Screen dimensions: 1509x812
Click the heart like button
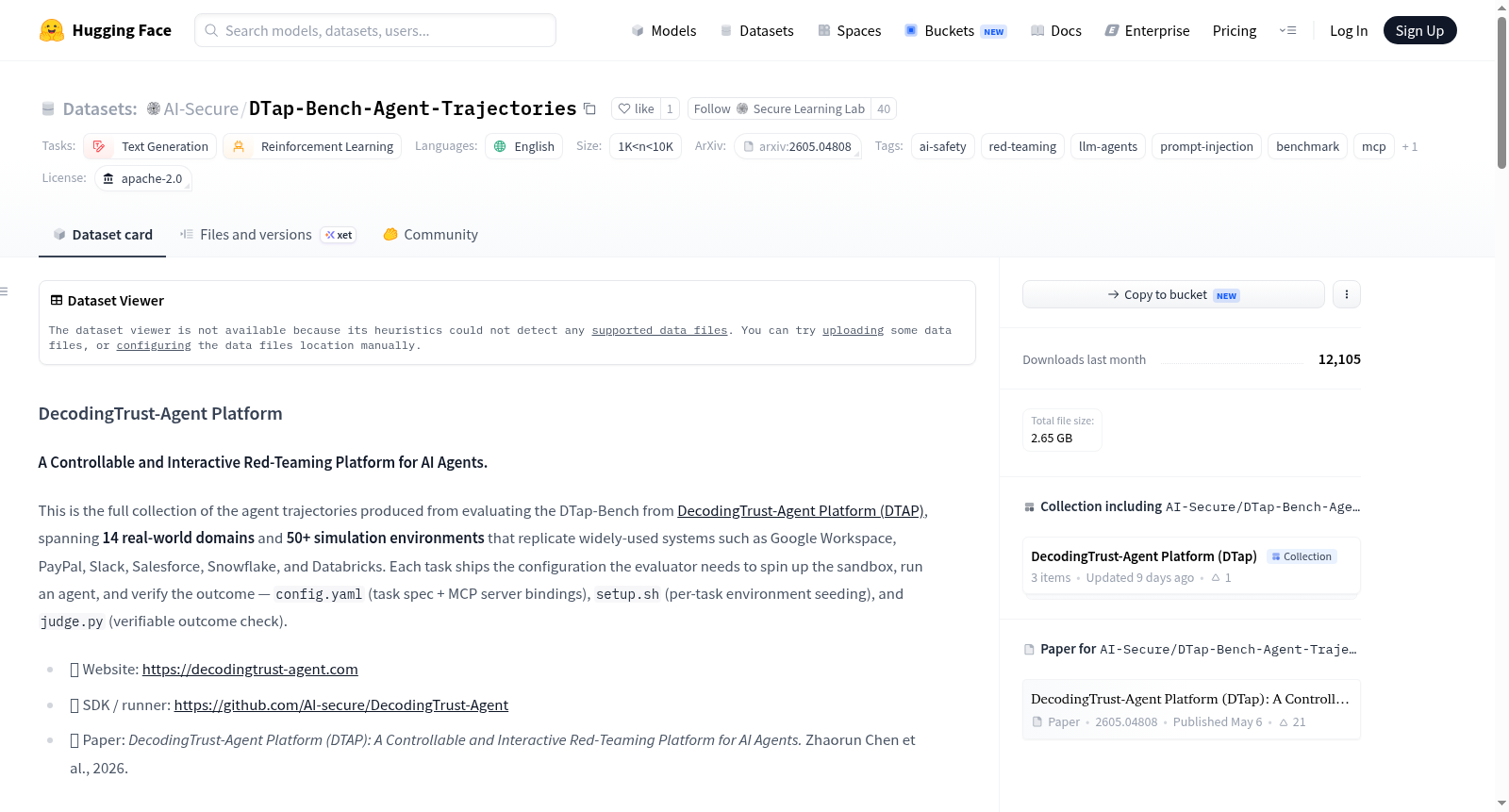coord(636,108)
